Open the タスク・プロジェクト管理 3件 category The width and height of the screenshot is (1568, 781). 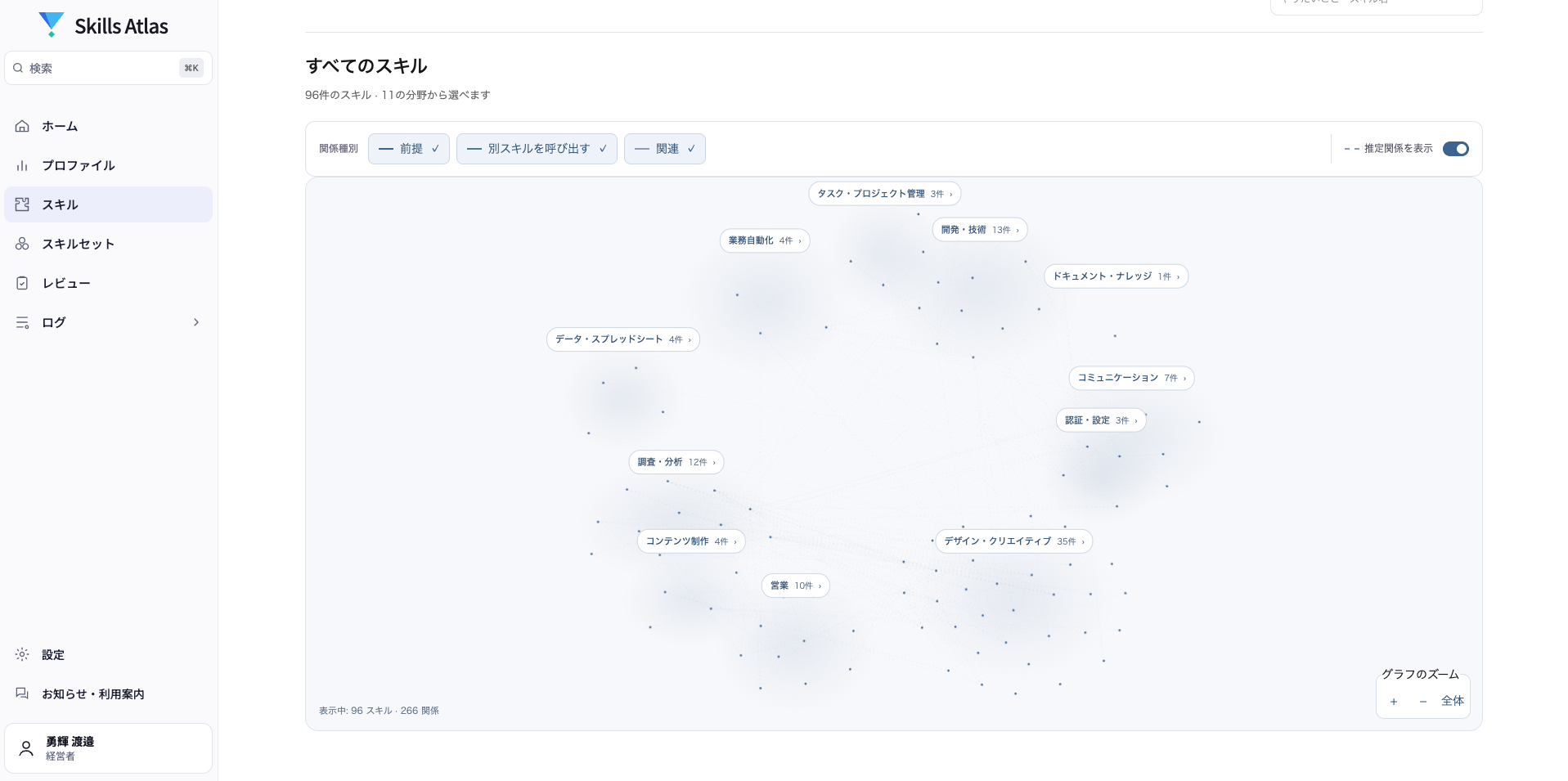[884, 194]
